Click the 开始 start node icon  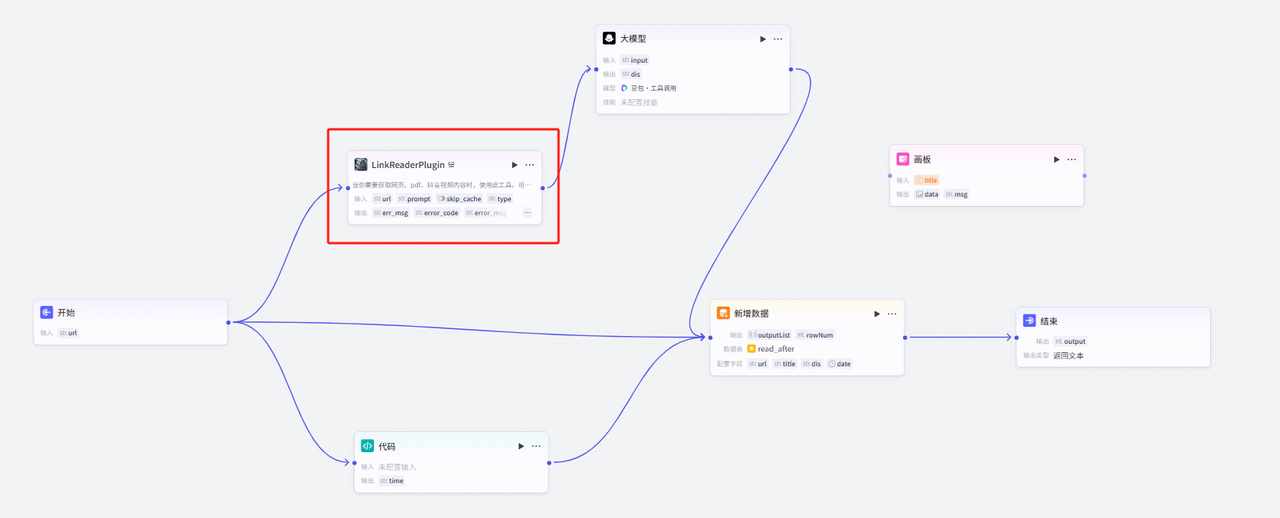[46, 313]
